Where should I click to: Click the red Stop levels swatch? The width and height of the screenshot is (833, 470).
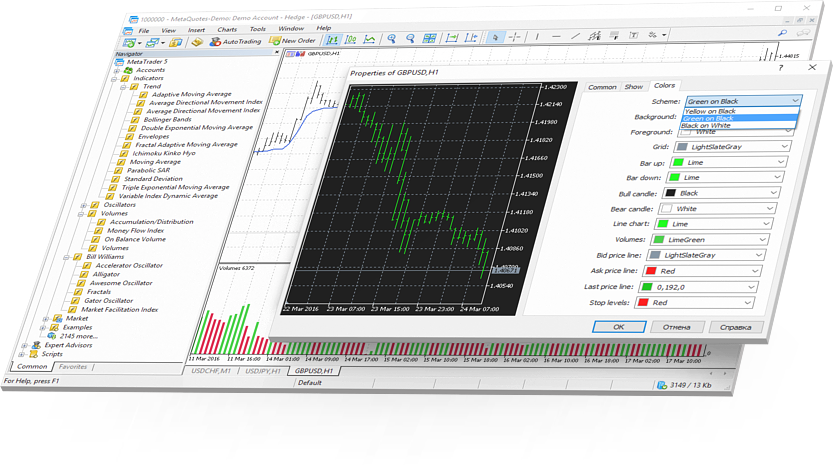click(x=643, y=302)
